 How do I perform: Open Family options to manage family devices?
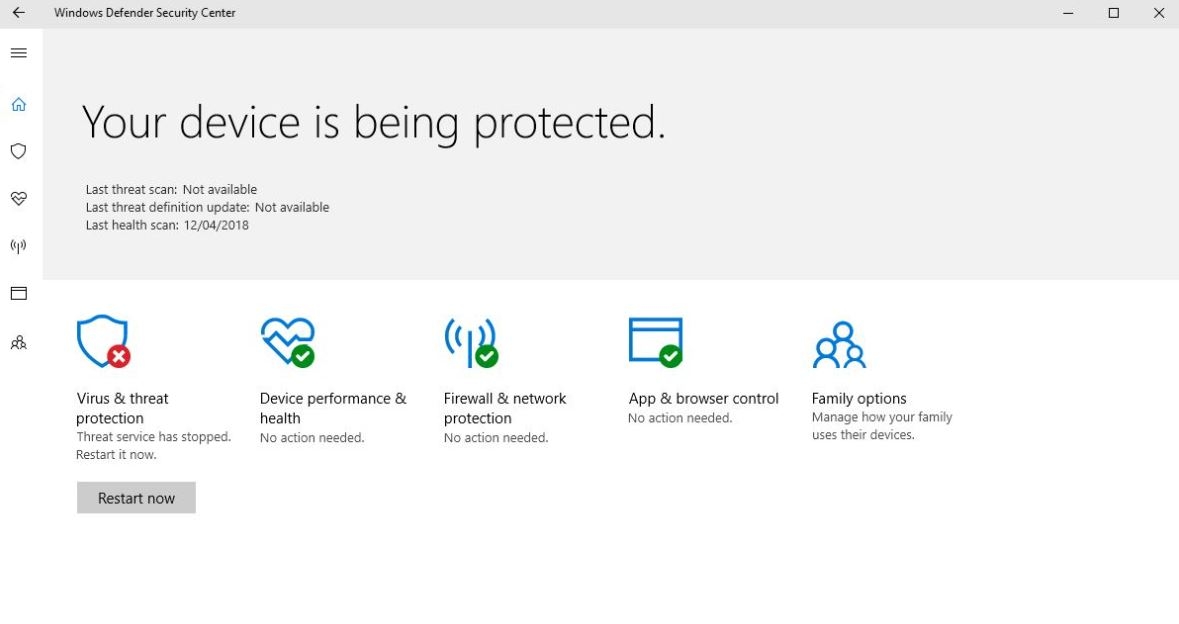(x=858, y=398)
